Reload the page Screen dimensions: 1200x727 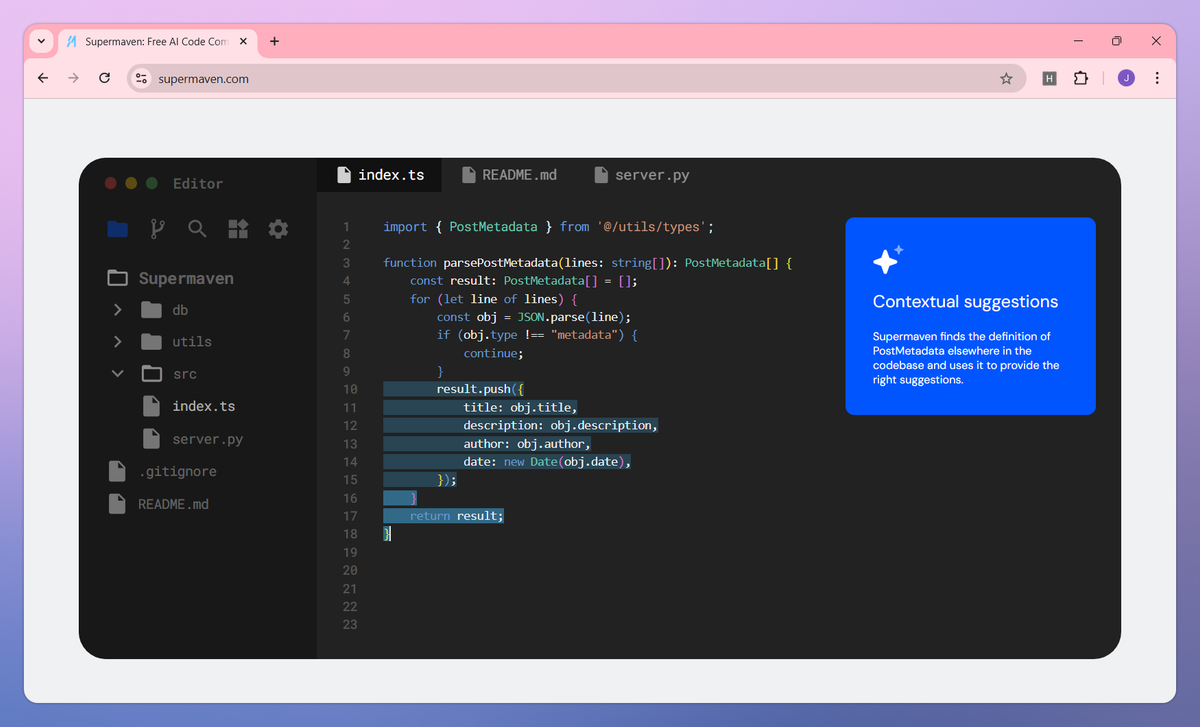click(x=104, y=78)
